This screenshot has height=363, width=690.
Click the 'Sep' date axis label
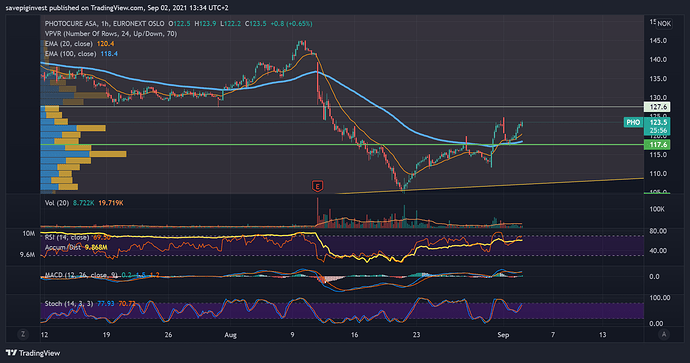(x=503, y=335)
